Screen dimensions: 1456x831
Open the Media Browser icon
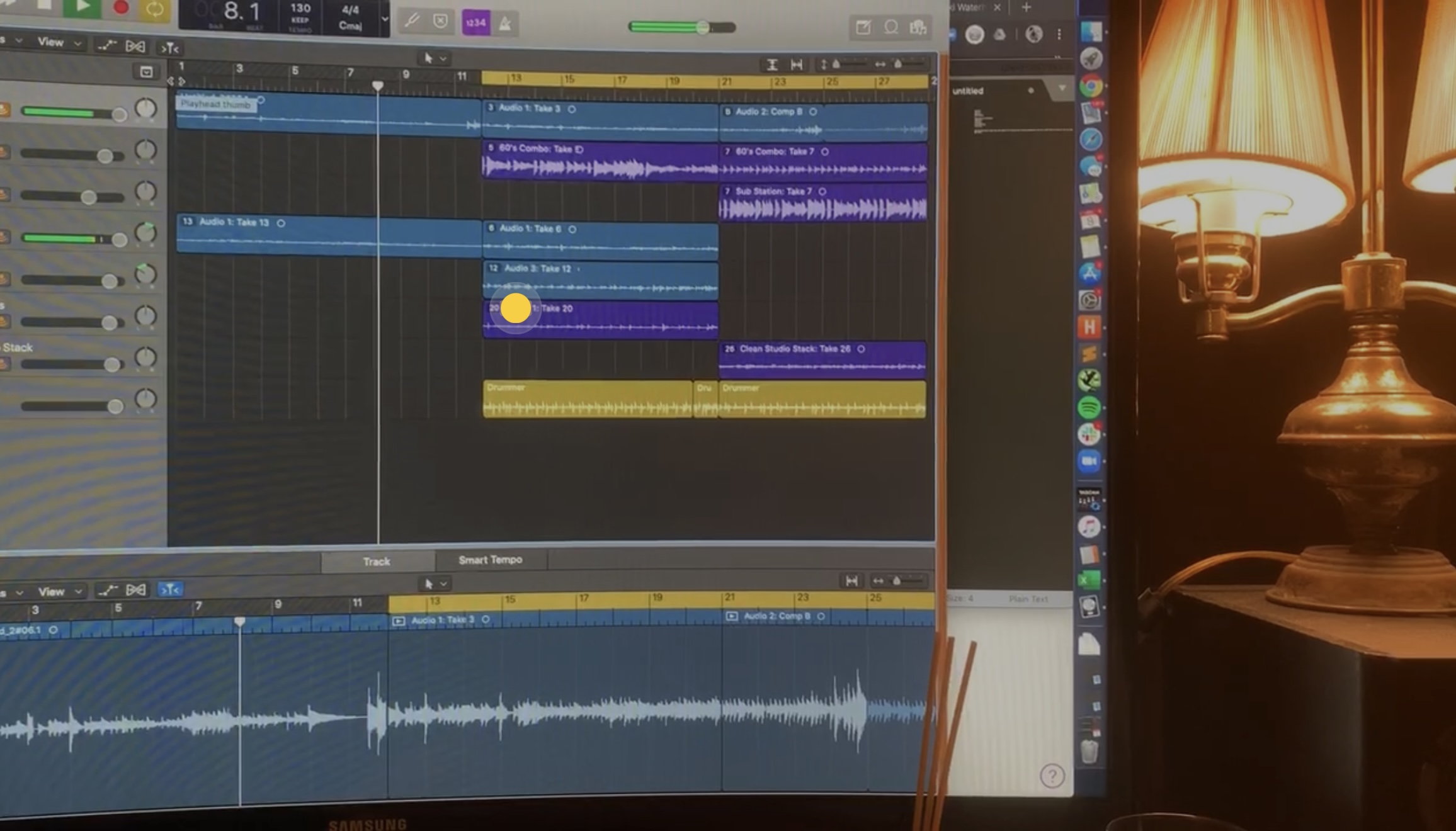(918, 27)
